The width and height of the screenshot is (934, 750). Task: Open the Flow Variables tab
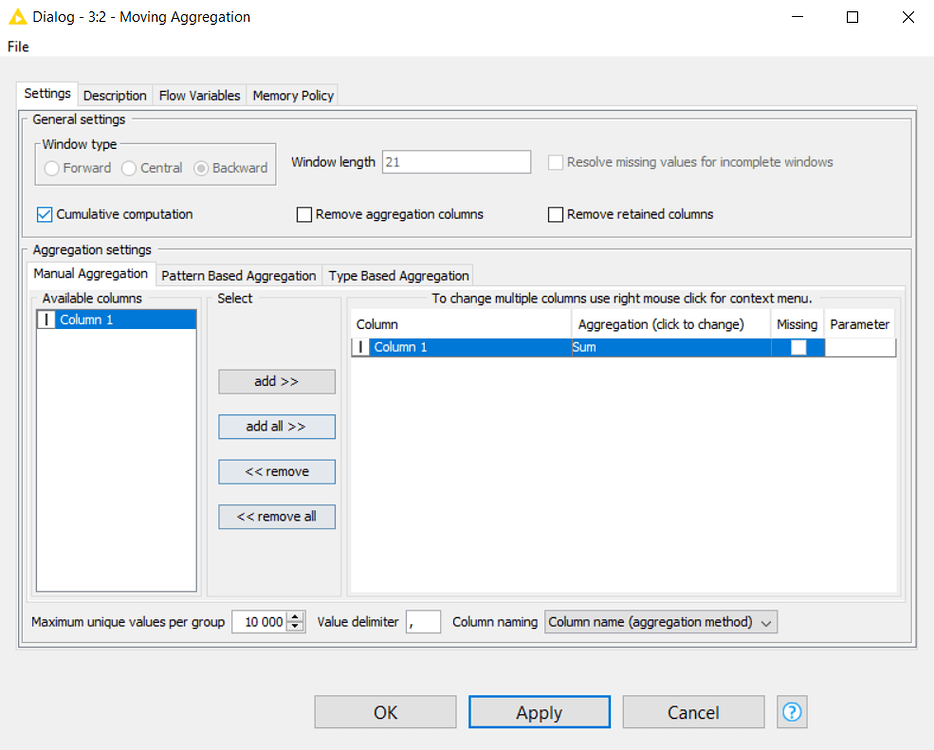pos(199,95)
